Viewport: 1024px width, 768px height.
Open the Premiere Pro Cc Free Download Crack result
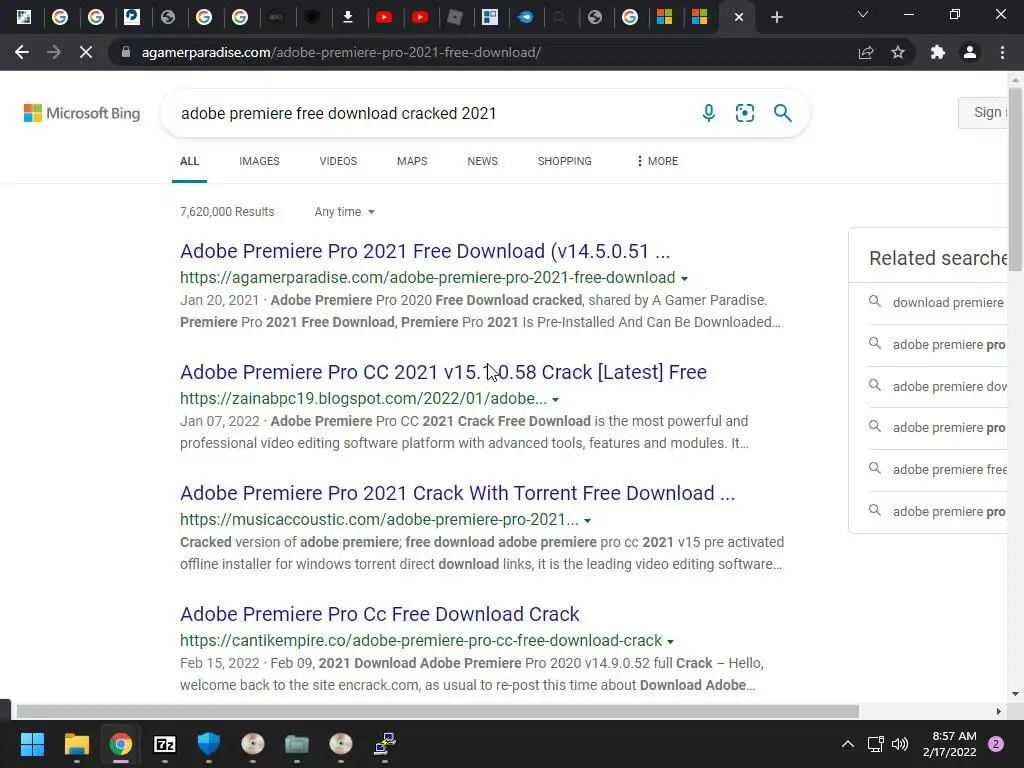(379, 614)
